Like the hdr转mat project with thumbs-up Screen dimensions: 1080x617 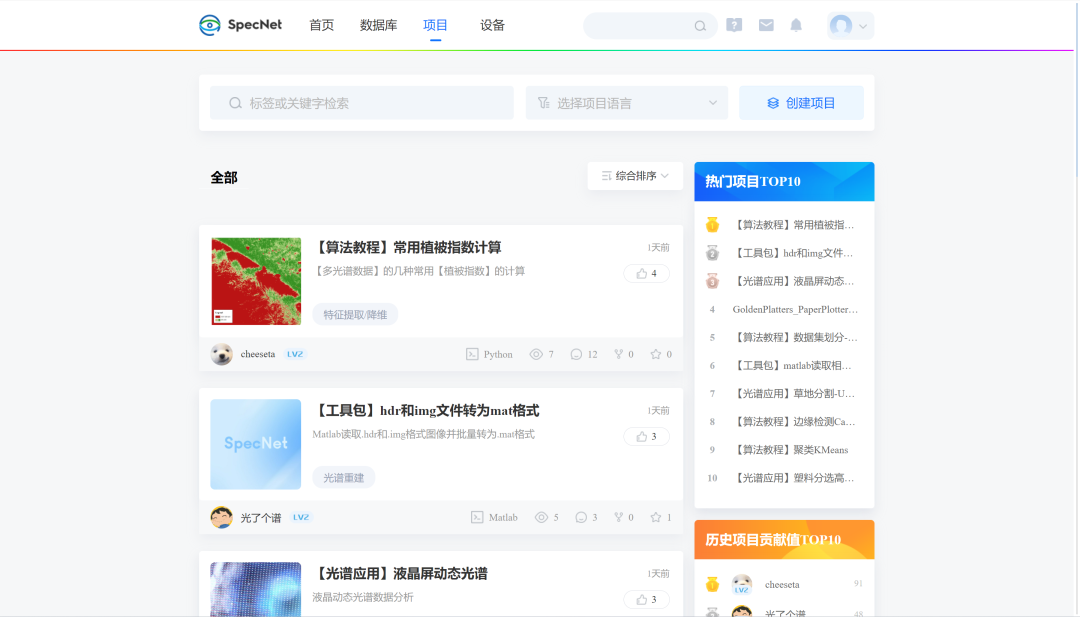pos(646,436)
